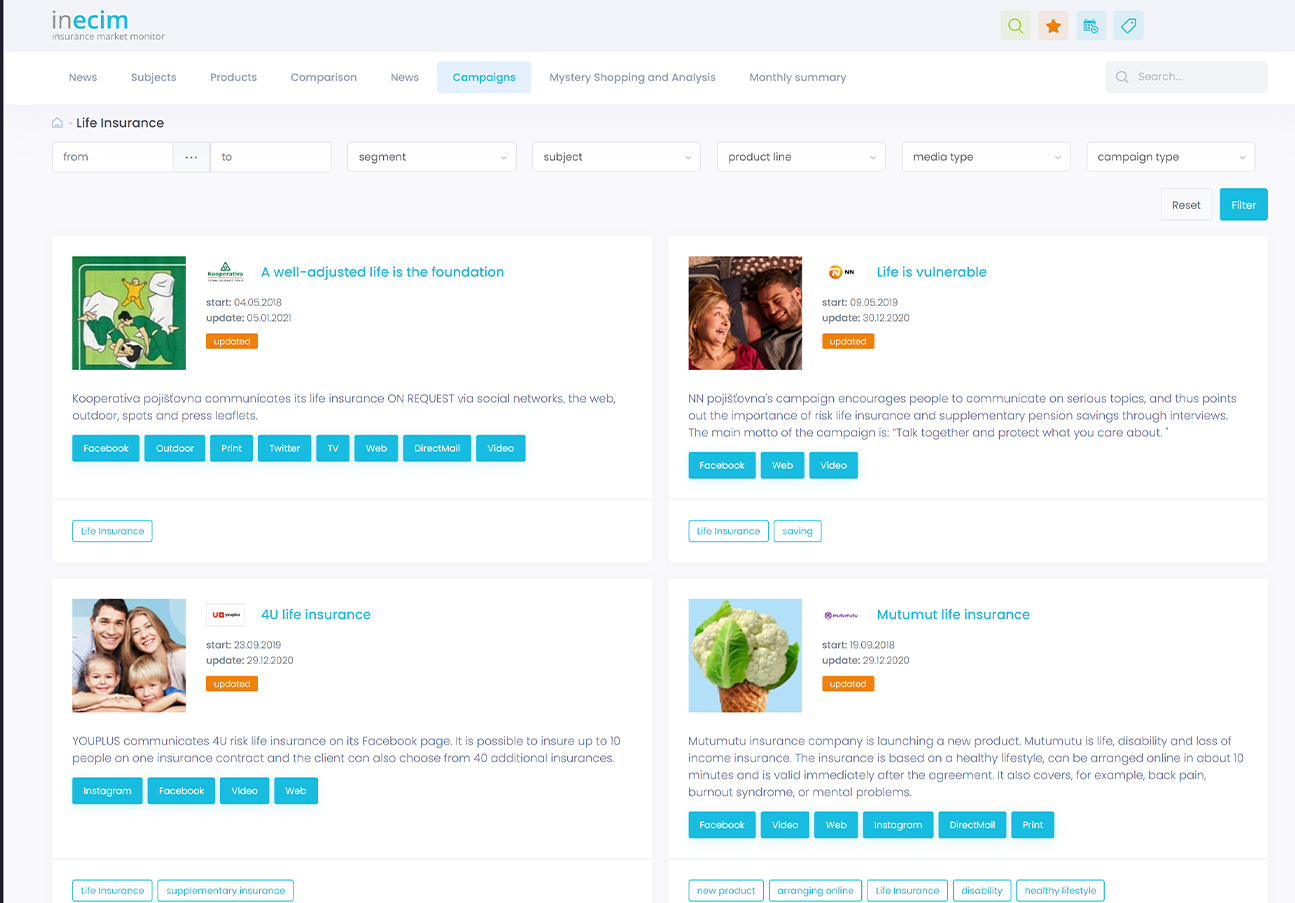Open Mystery Shopping and Analysis tab
Screen dimensions: 1295x903
point(632,77)
